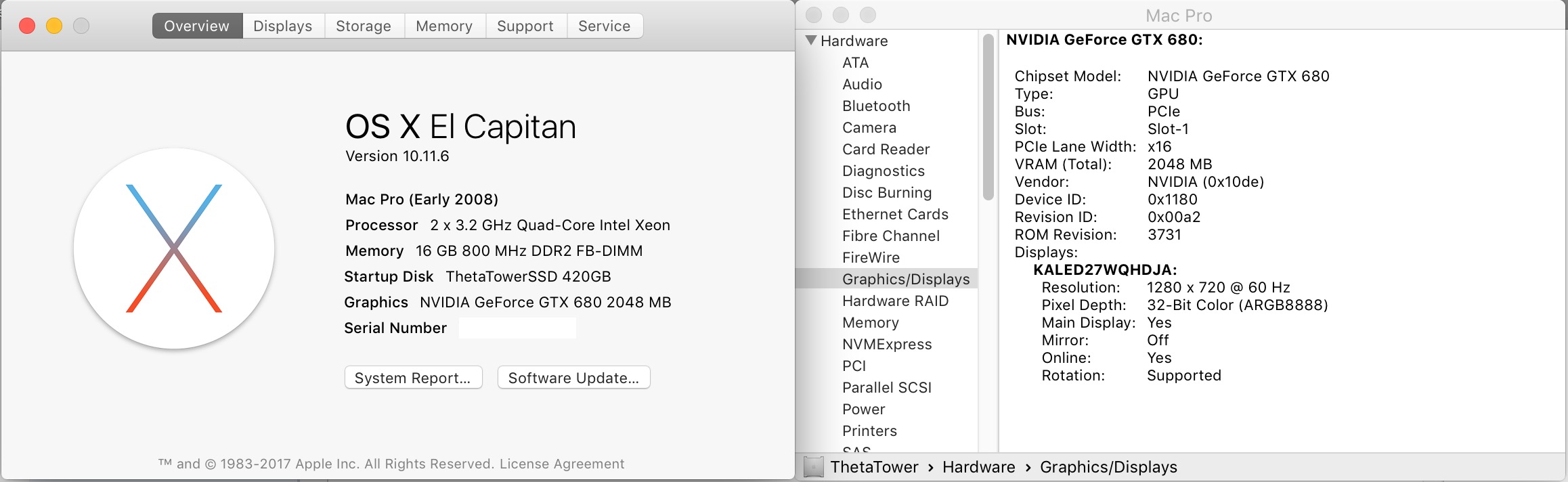Click the sidebar vertical scrollbar thumb
1568x482 pixels.
click(988, 117)
